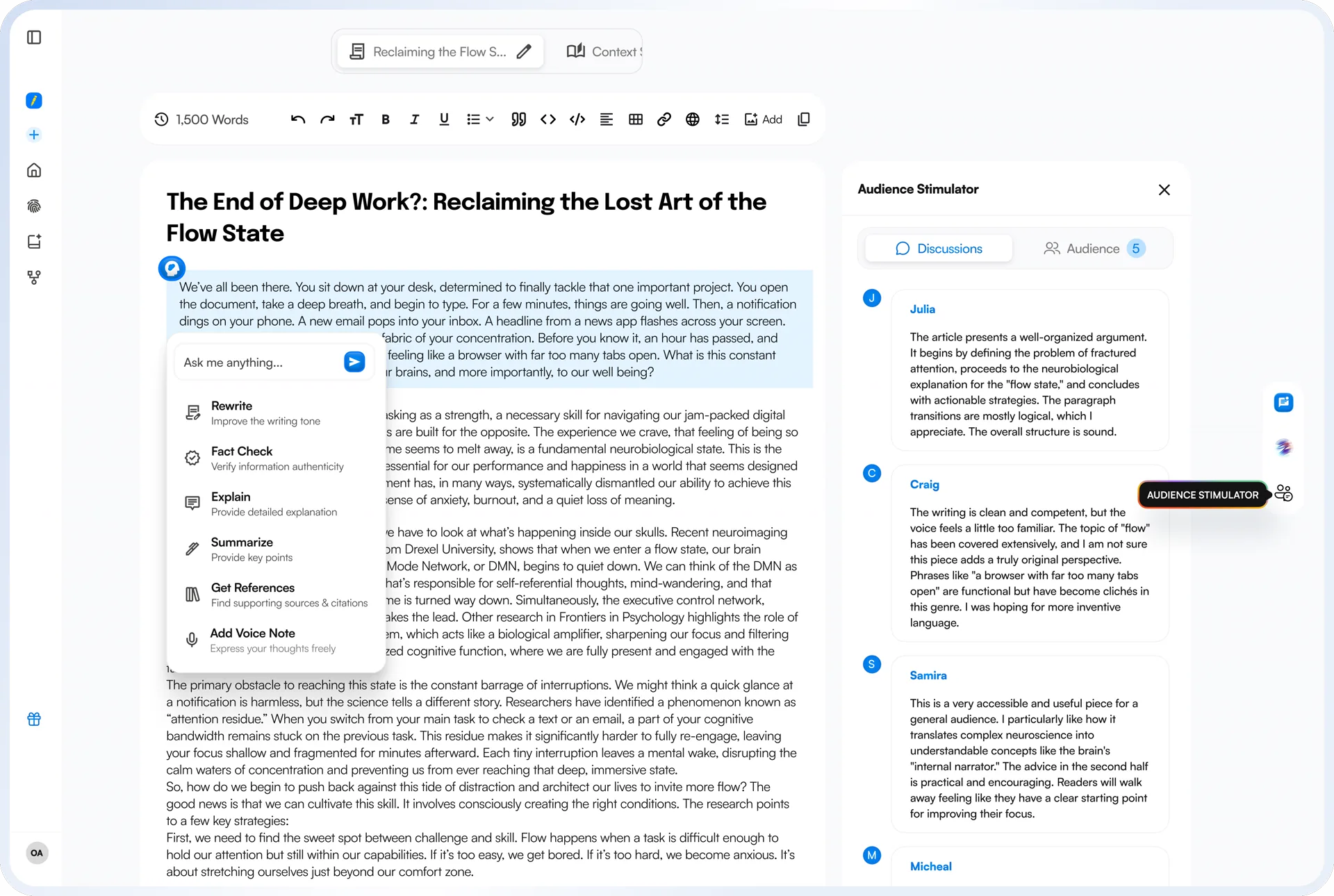Send the Ask me anything prompt

click(354, 362)
